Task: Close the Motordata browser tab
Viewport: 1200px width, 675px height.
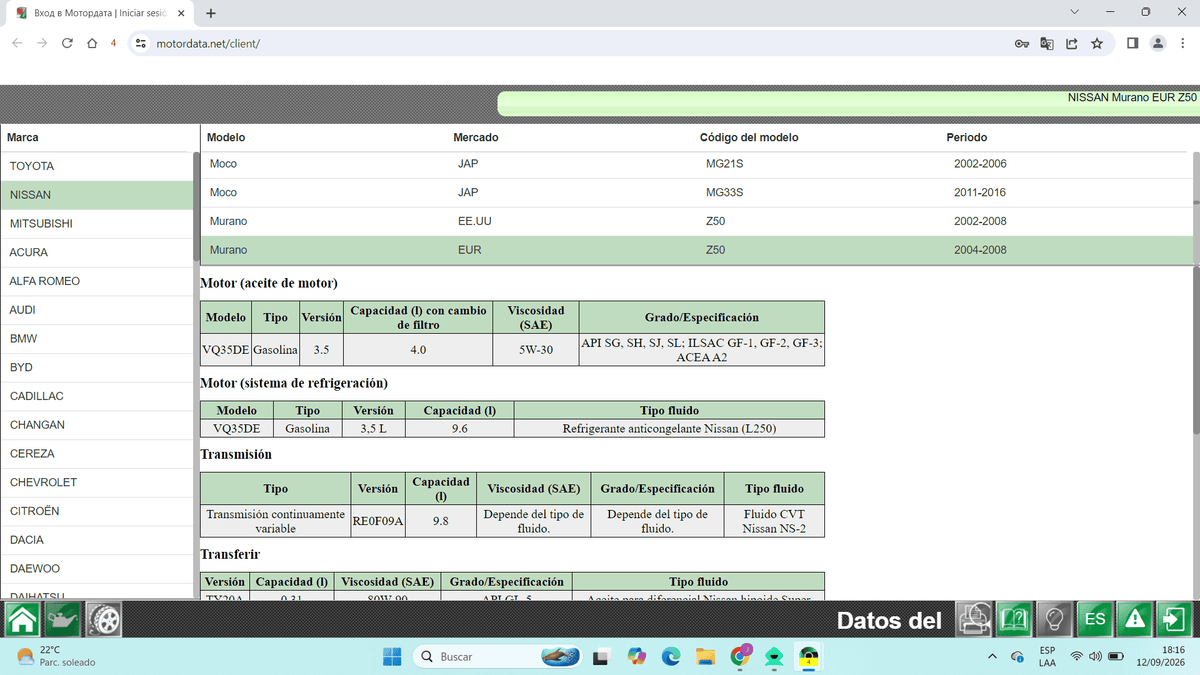Action: tap(180, 13)
